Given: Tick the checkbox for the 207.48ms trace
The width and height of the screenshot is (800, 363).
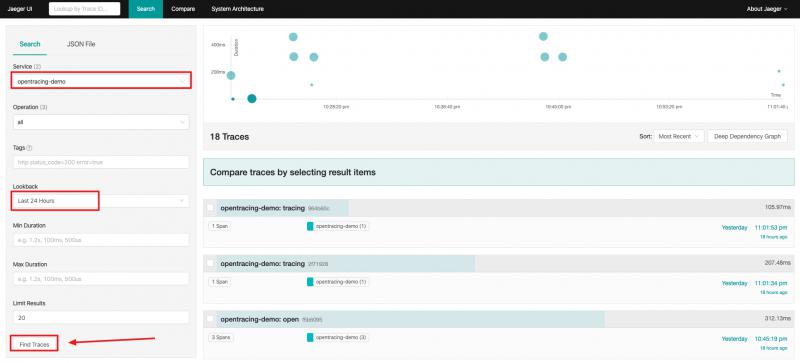Looking at the screenshot, I should point(210,263).
